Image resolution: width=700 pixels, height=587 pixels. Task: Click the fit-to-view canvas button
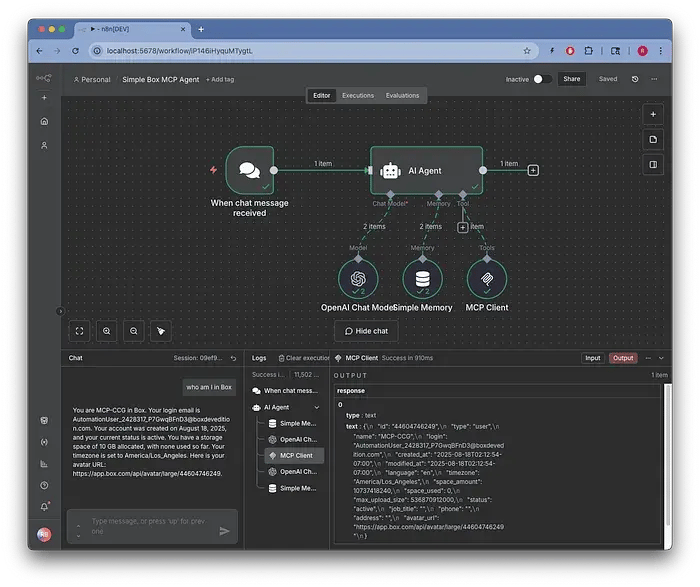pos(79,331)
